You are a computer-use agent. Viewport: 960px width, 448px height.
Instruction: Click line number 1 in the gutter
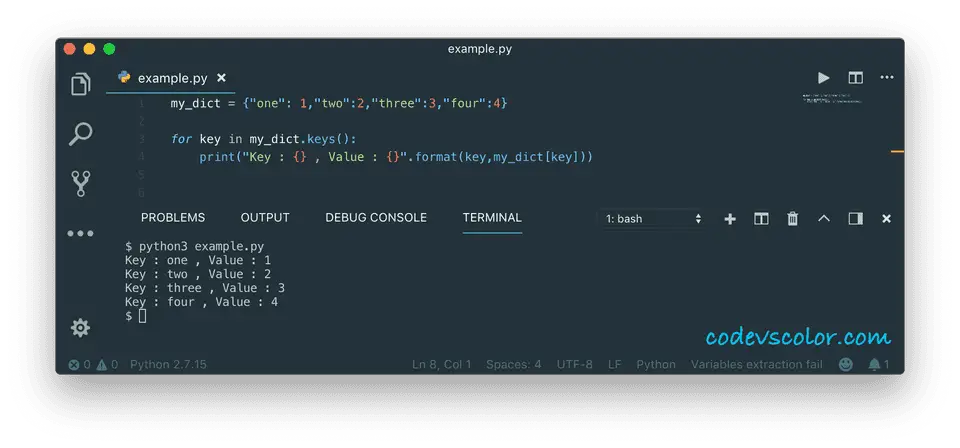141,103
